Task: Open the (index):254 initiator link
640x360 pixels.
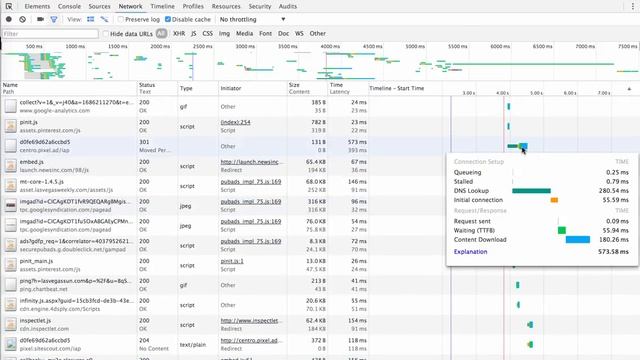Action: [x=235, y=122]
